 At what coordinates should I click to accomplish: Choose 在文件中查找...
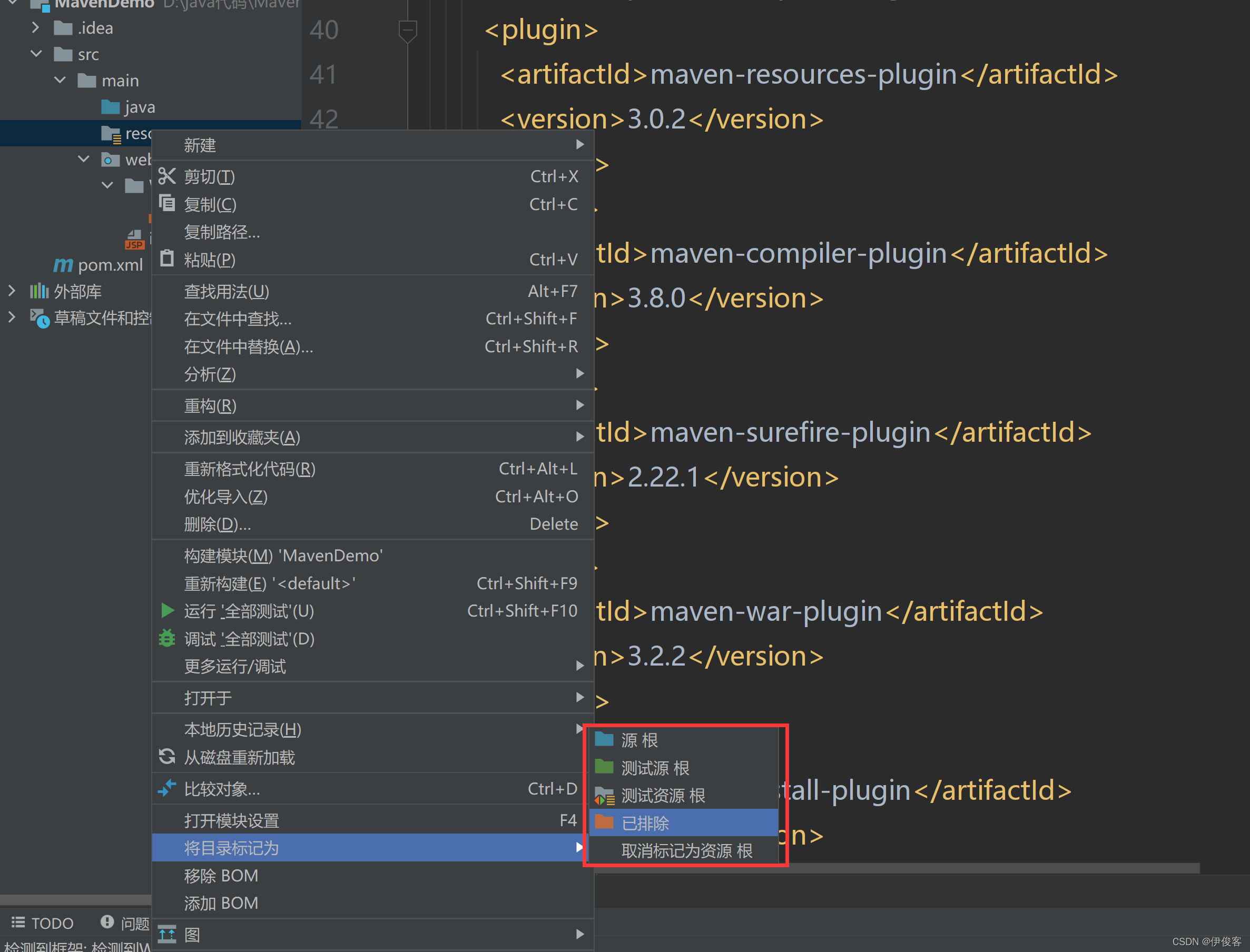click(373, 319)
